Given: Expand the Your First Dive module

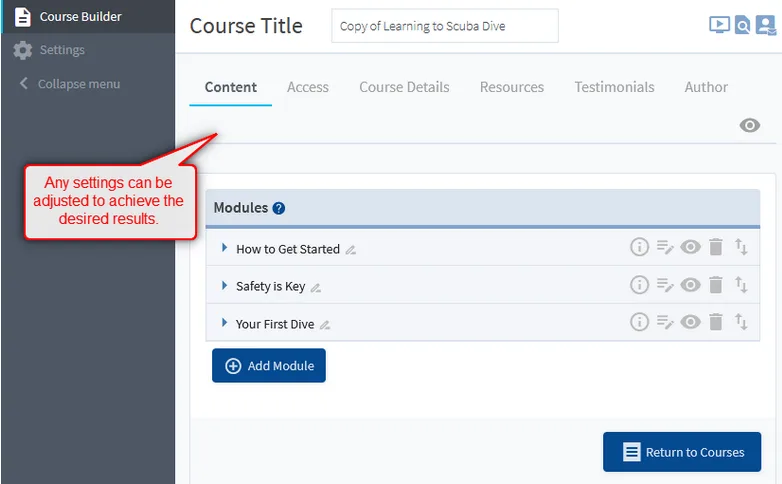Looking at the screenshot, I should click(225, 323).
